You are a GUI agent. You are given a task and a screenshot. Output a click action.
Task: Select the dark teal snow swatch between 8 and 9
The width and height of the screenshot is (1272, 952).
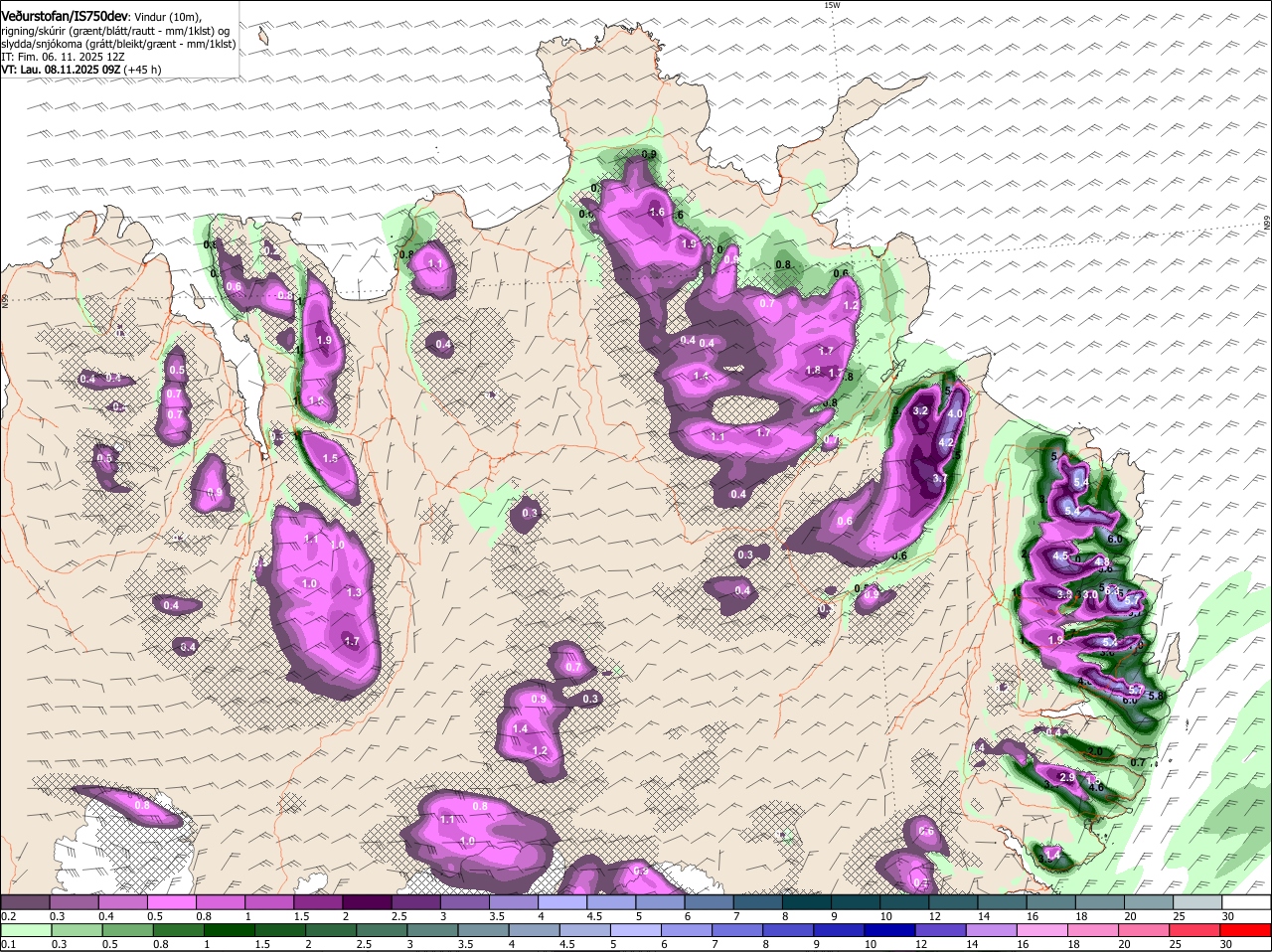point(807,901)
